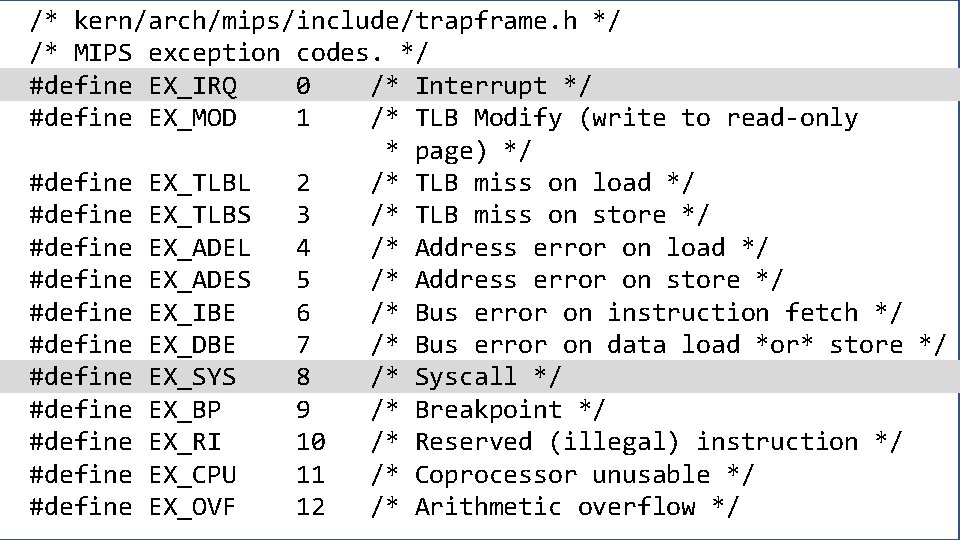The image size is (960, 540).
Task: Click the EX_IBE constant name
Action: pyautogui.click(x=193, y=313)
